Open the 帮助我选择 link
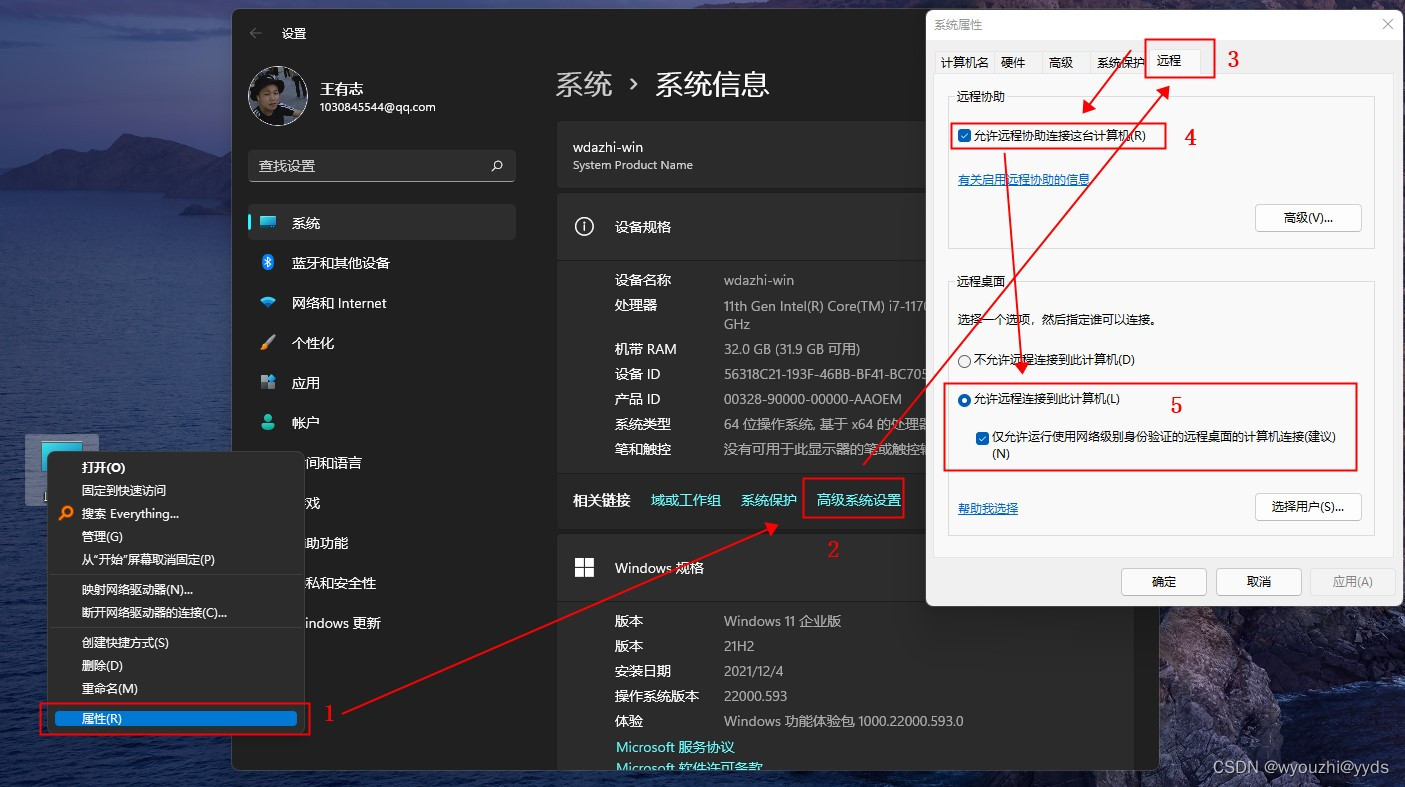 [x=987, y=507]
